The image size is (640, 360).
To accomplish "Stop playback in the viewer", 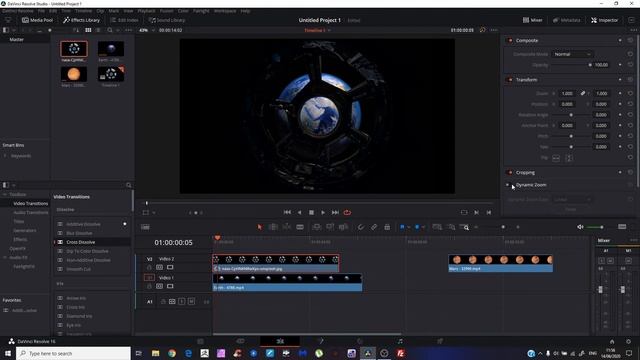I will [x=311, y=212].
